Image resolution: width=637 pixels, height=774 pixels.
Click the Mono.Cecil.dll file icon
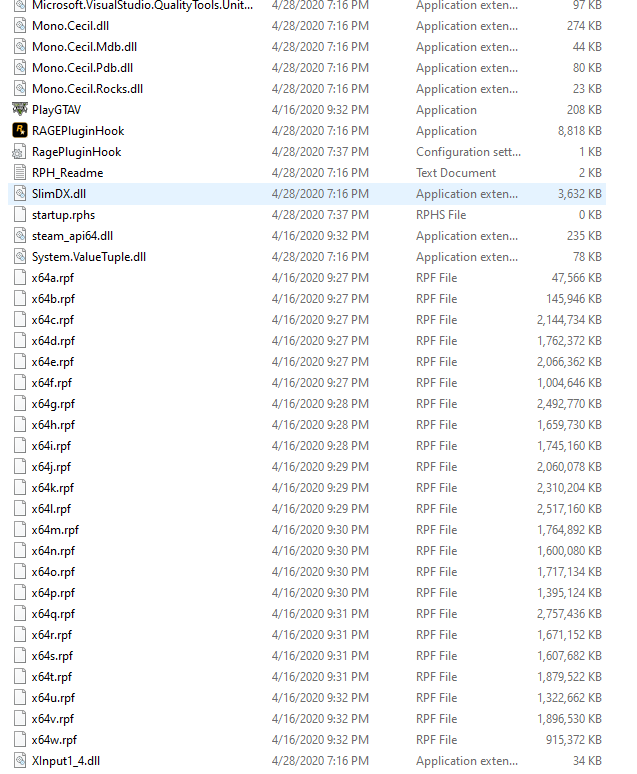(20, 26)
